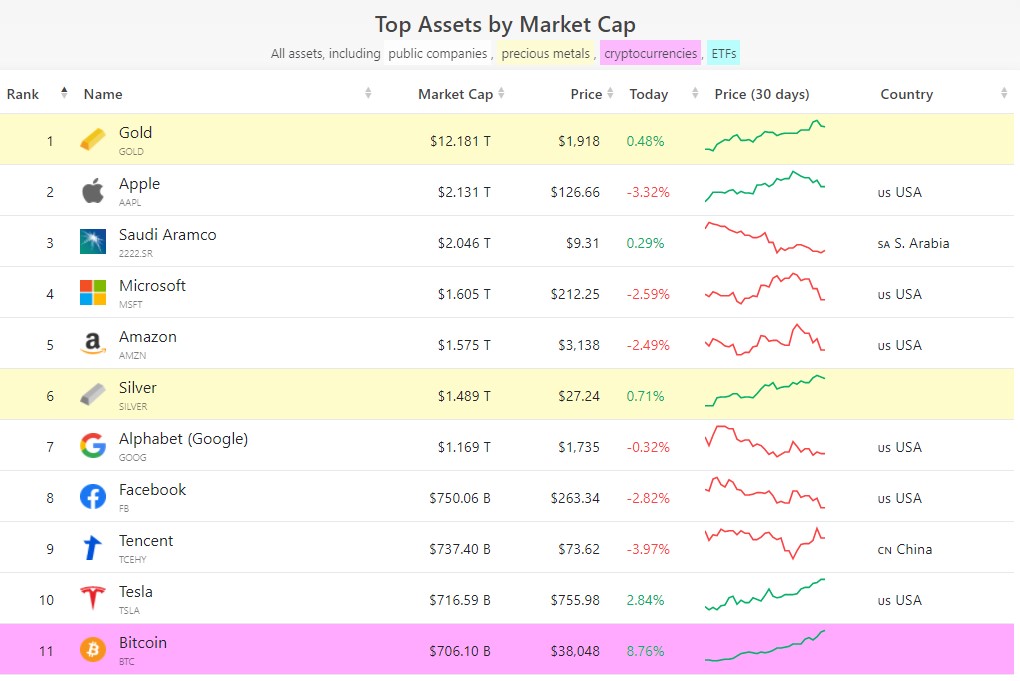The height and width of the screenshot is (681, 1020).
Task: Click the gold bar icon next to Gold
Action: [92, 140]
